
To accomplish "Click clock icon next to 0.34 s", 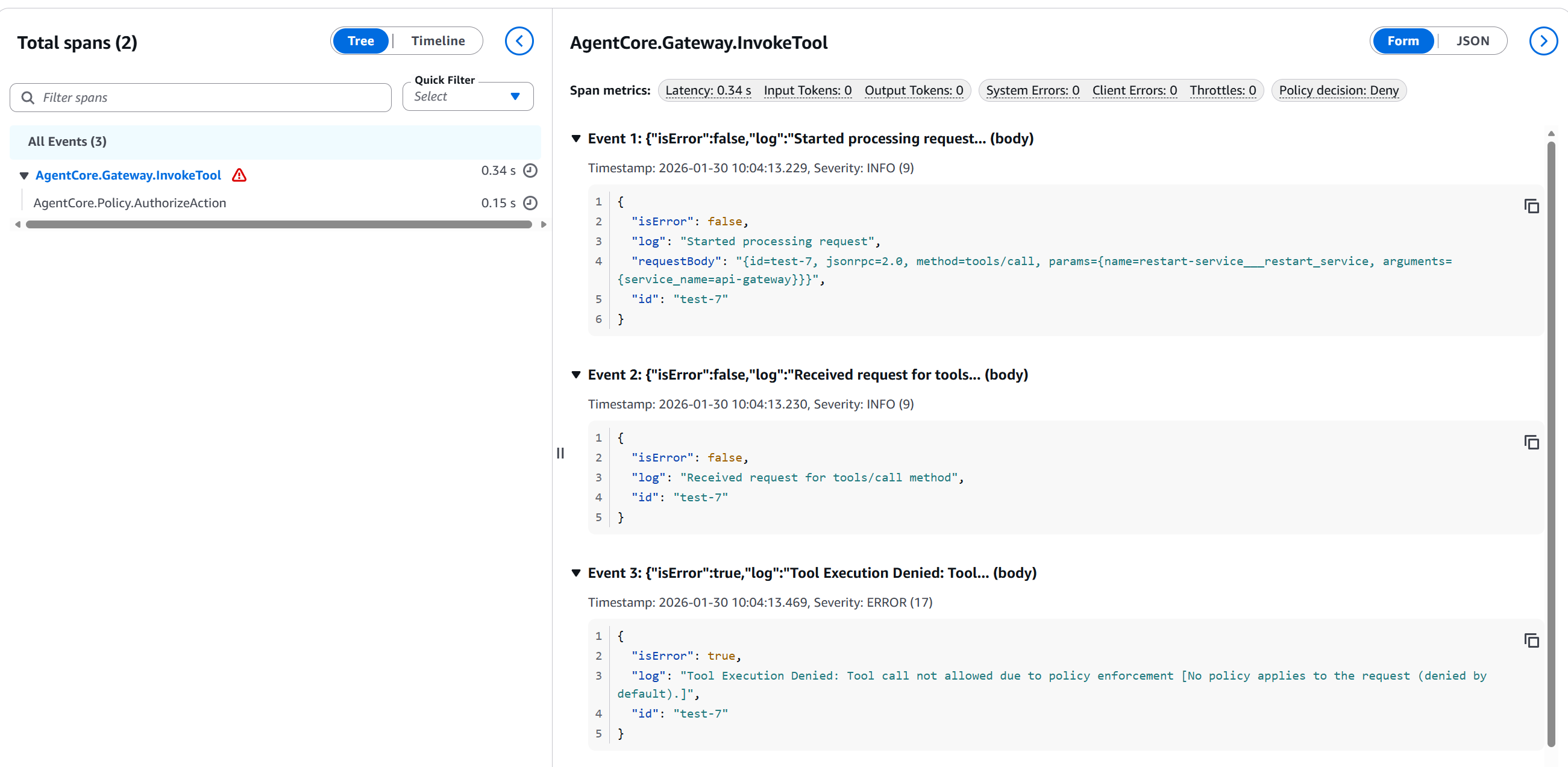I will [530, 171].
